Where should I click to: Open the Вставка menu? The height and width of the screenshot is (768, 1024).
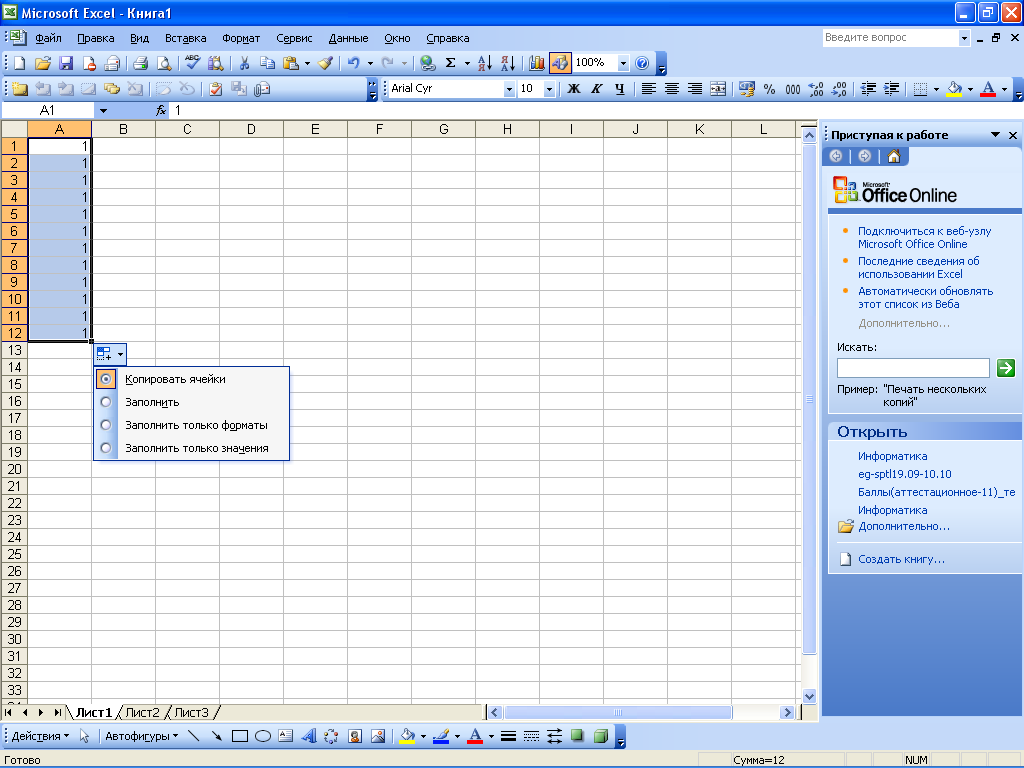point(185,38)
